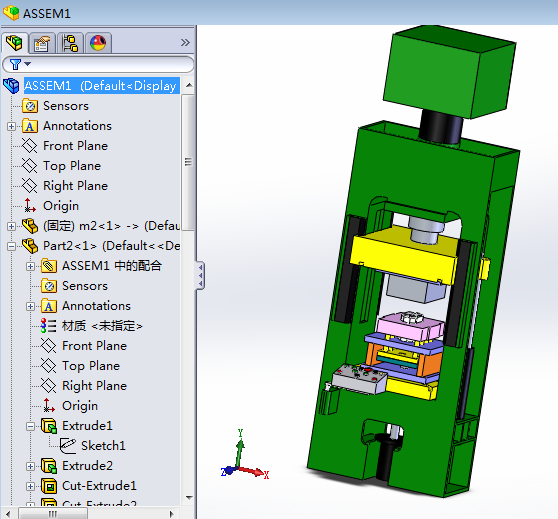The width and height of the screenshot is (558, 519).
Task: Select the (固定) m2<1> component label
Action: point(111,226)
